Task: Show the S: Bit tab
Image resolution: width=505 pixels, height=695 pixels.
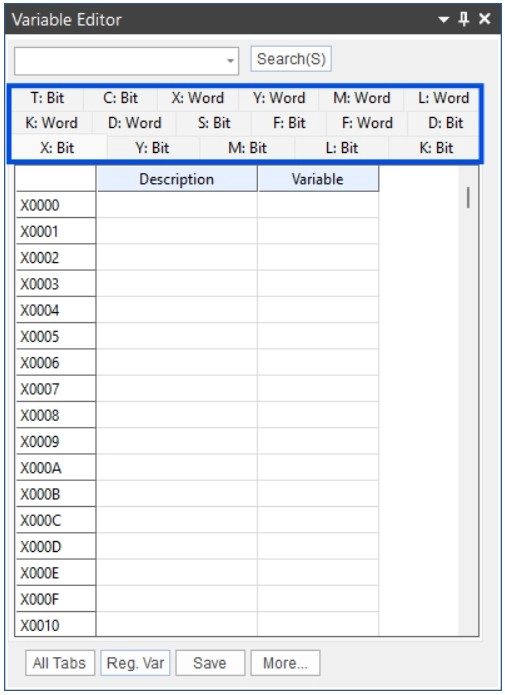Action: (214, 123)
